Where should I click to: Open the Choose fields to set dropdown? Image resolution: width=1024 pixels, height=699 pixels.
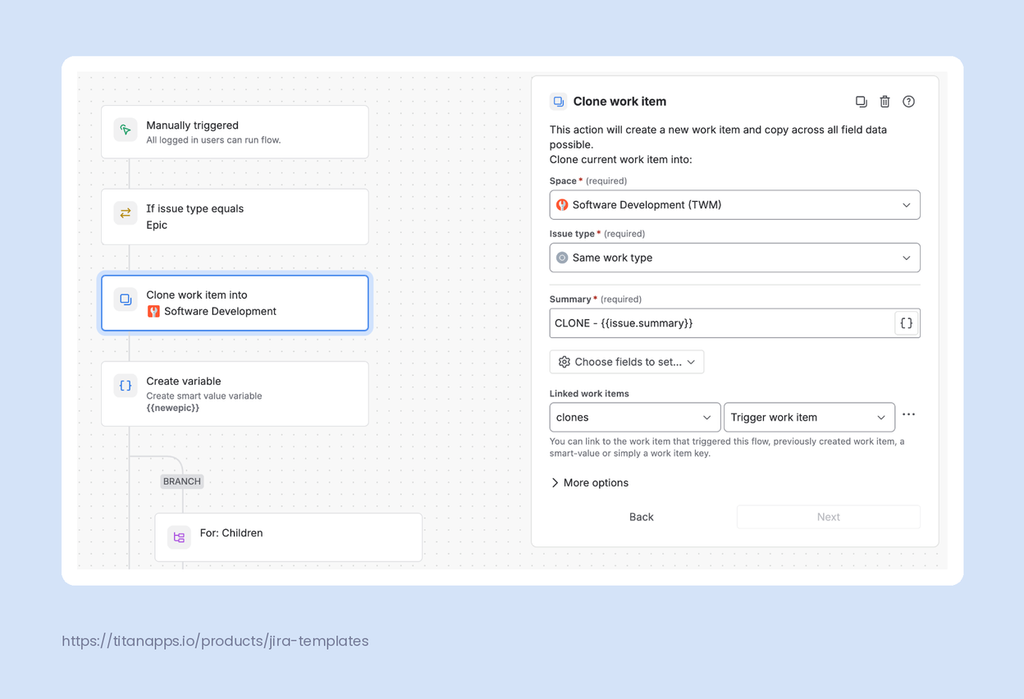click(627, 362)
